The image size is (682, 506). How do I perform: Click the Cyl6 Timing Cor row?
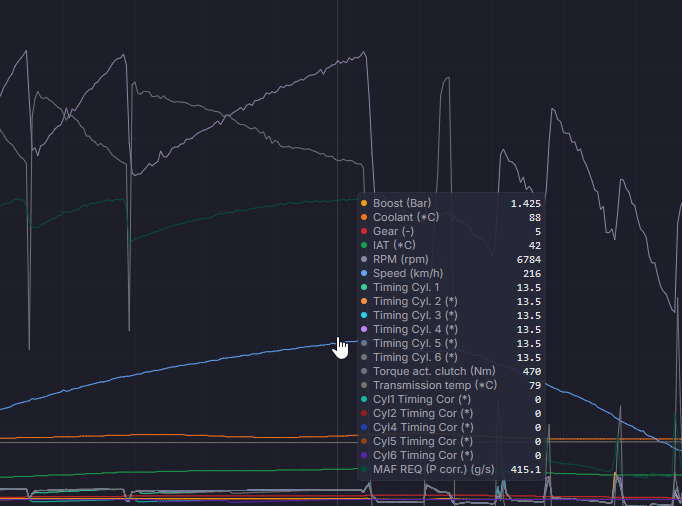pos(451,455)
